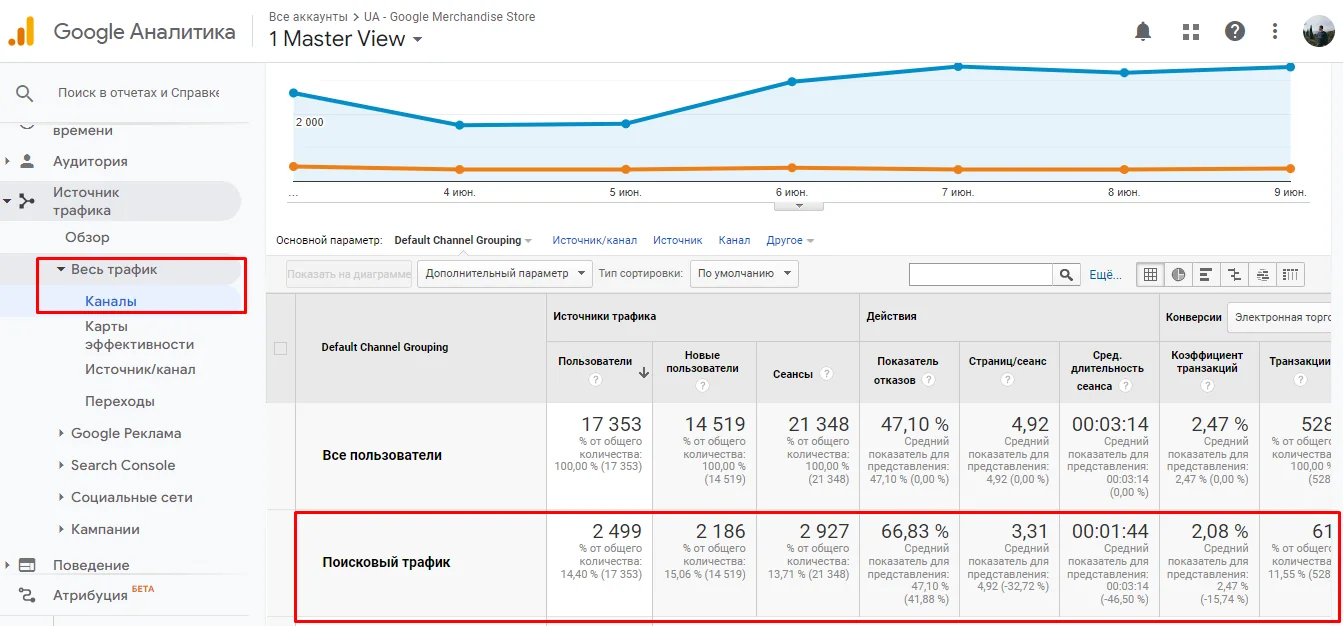Click Показать на диаграмме button
1343x626 pixels.
point(349,274)
